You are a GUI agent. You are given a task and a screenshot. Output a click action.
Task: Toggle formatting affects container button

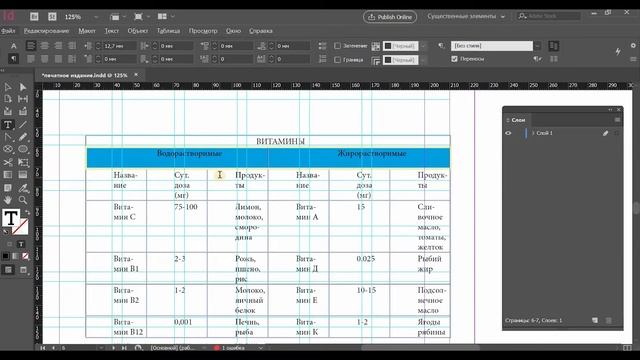tap(9, 244)
